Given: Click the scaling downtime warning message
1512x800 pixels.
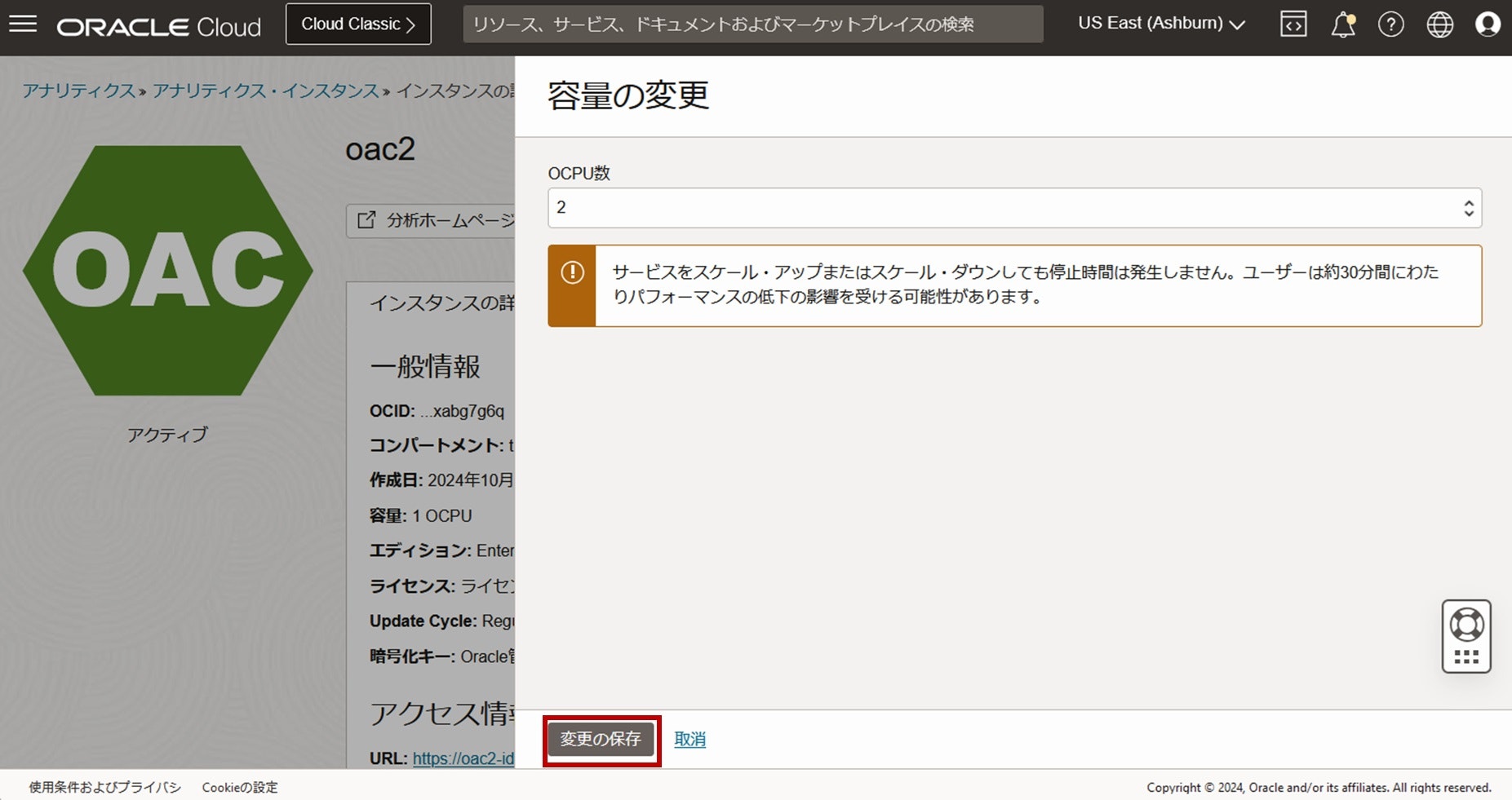Looking at the screenshot, I should [x=1026, y=285].
